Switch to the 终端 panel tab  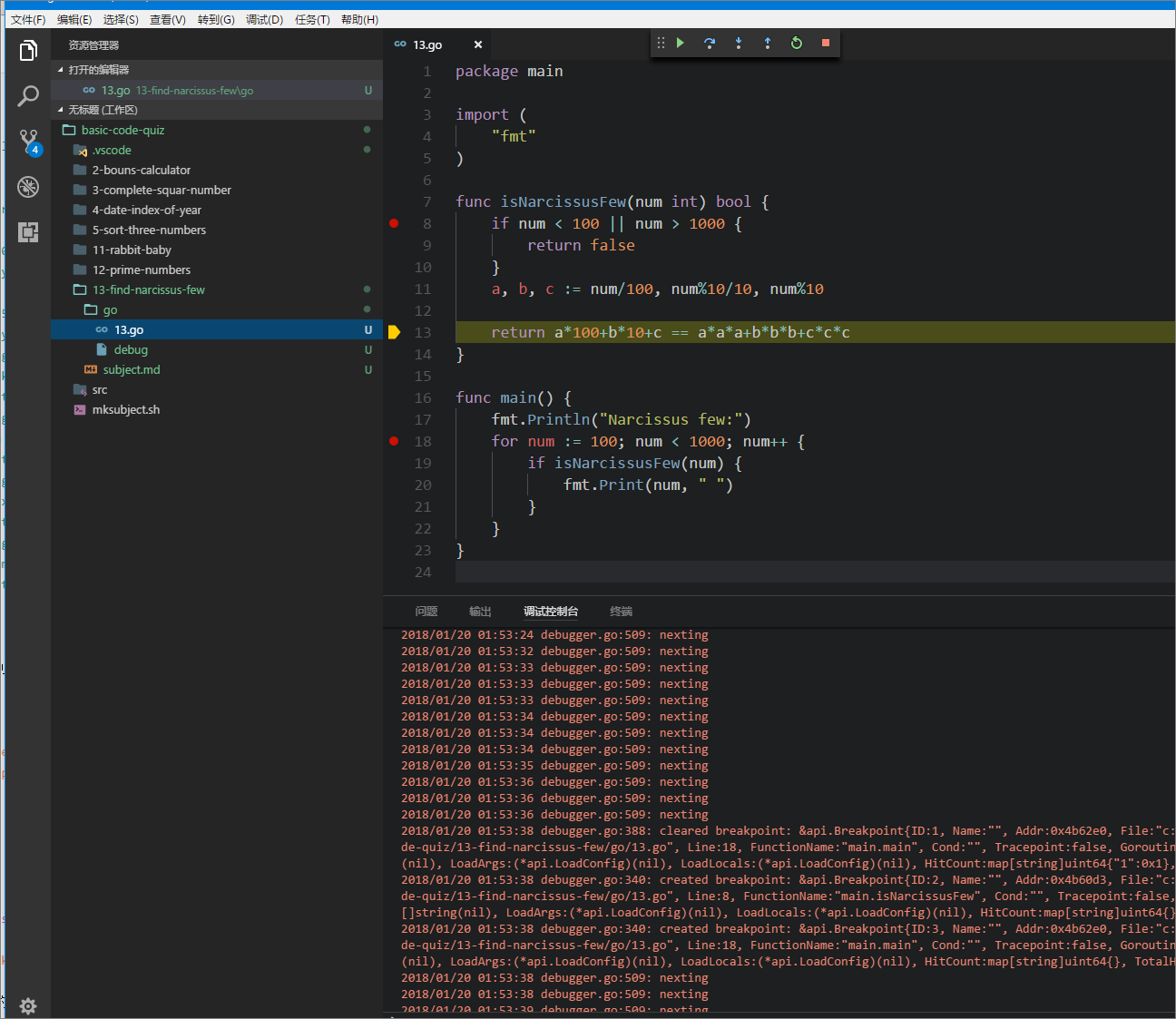(x=621, y=612)
